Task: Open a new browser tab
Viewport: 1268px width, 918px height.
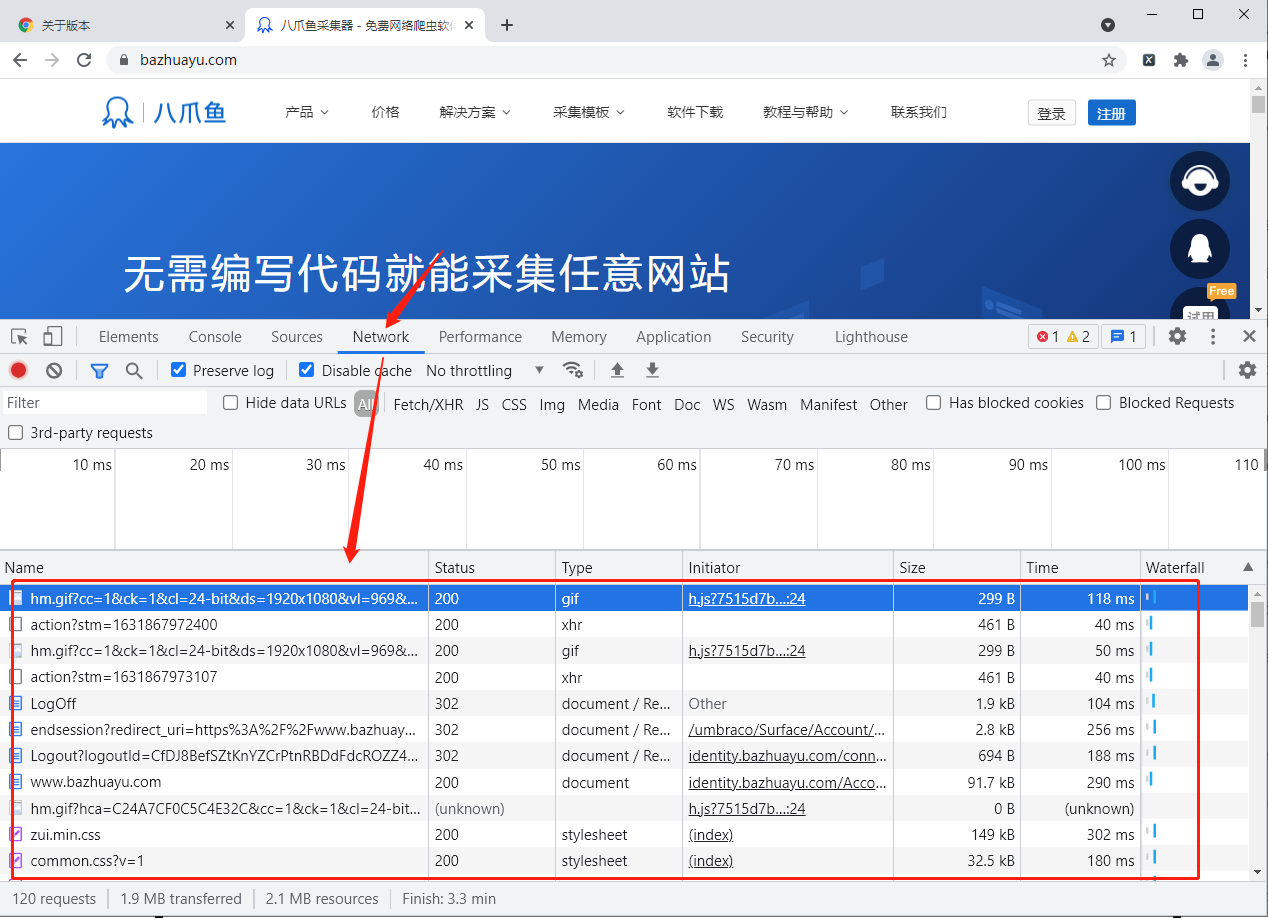Action: click(x=507, y=25)
